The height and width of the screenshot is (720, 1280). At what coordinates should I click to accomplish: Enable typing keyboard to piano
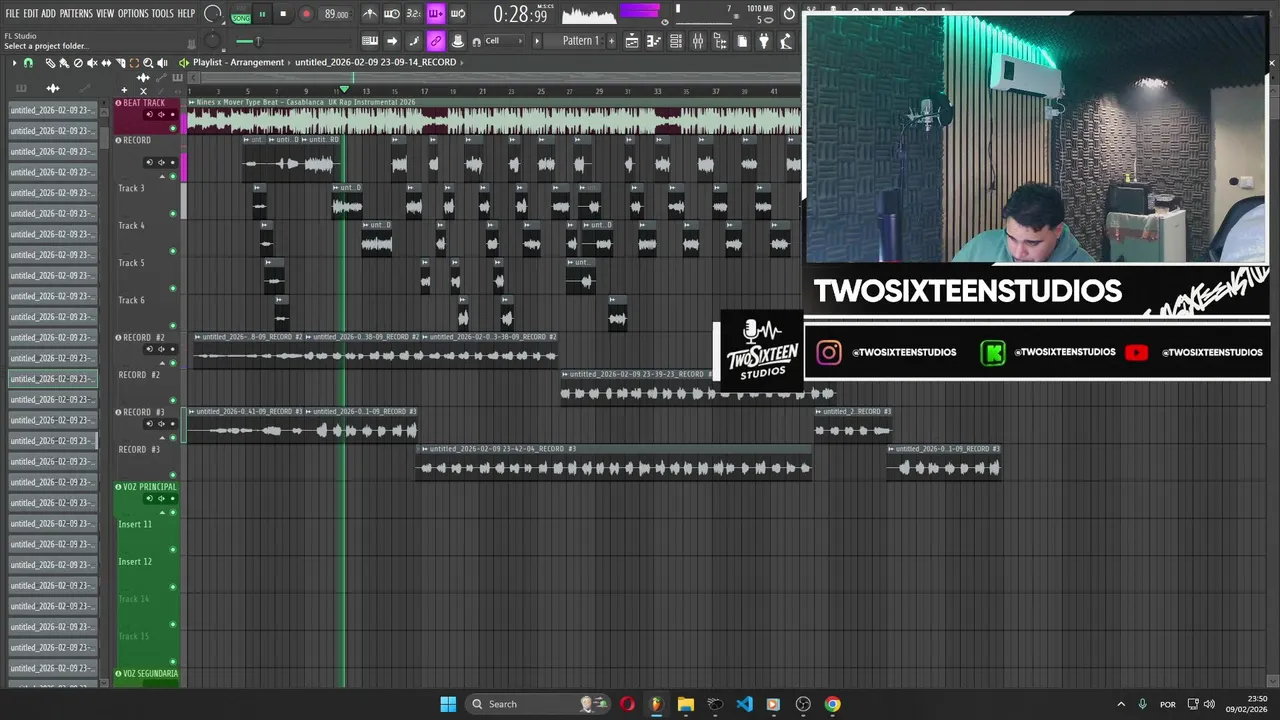pos(370,41)
